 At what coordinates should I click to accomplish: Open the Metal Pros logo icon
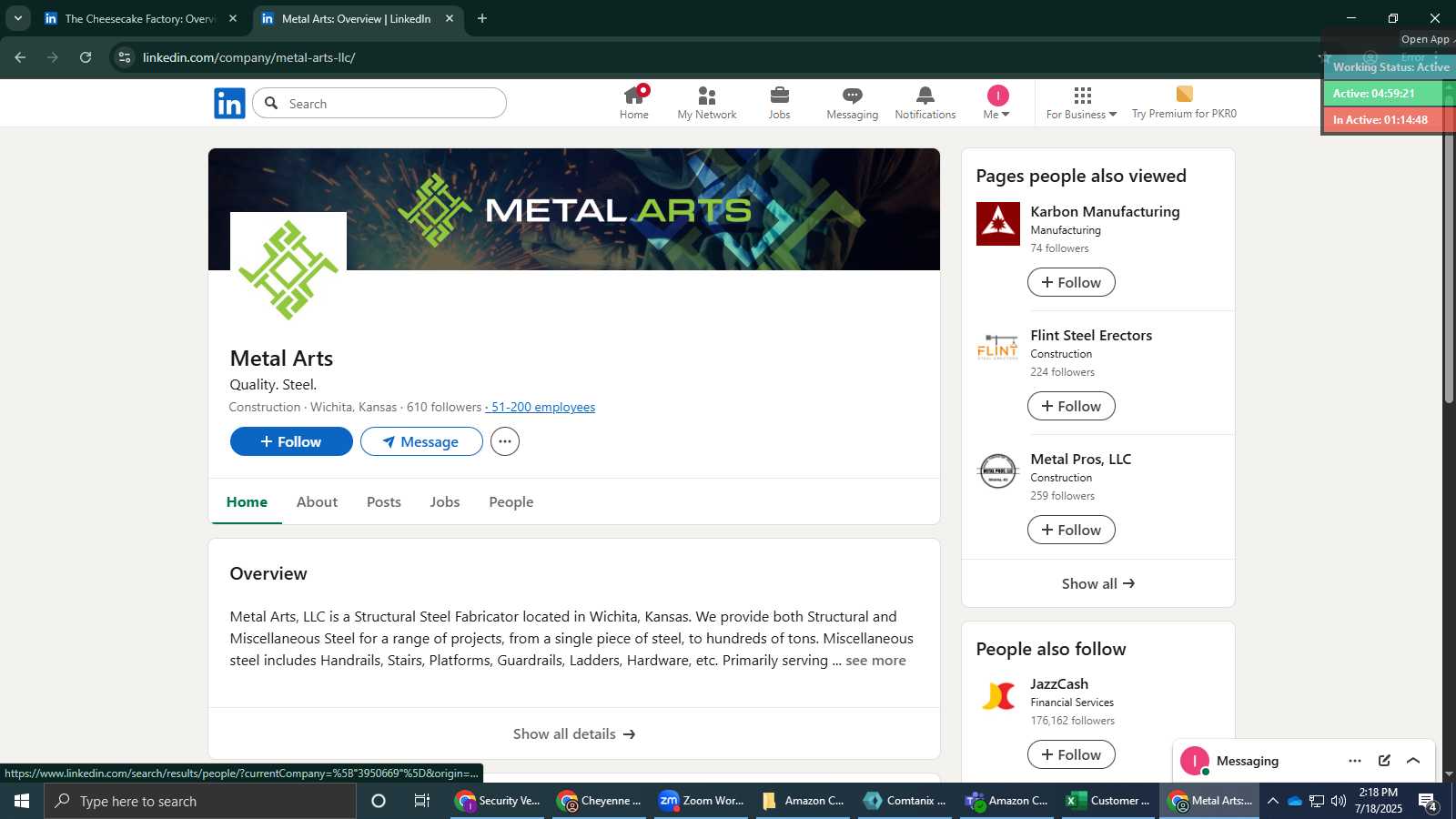(x=998, y=471)
